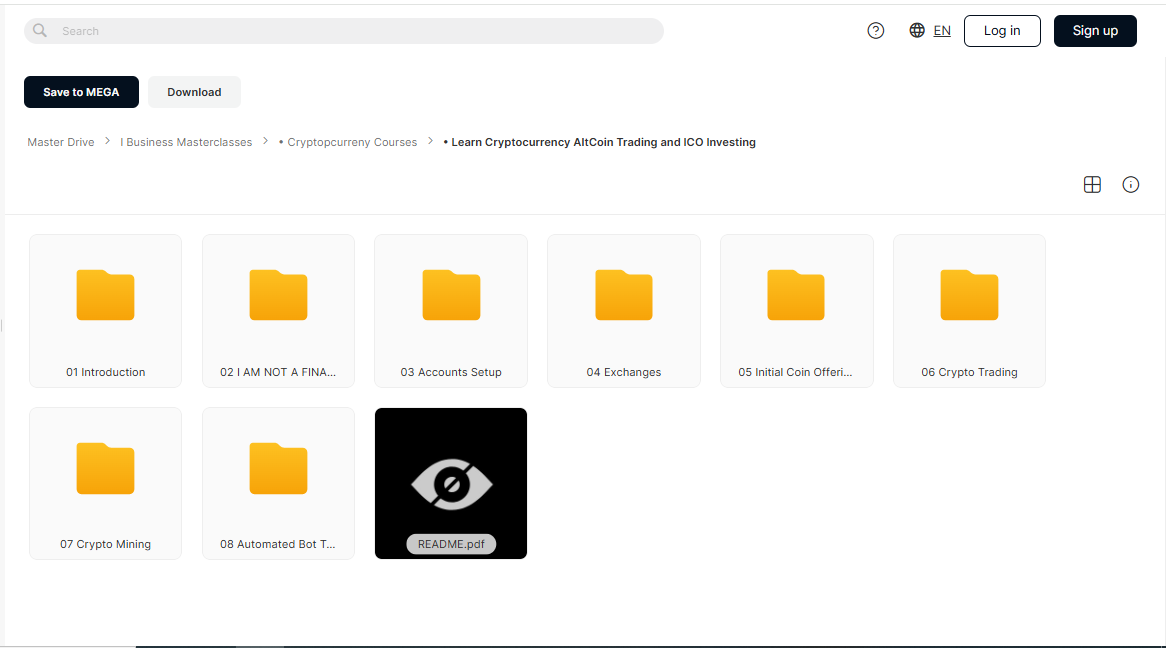Click the README.pdf file name label
This screenshot has width=1166, height=648.
click(451, 544)
